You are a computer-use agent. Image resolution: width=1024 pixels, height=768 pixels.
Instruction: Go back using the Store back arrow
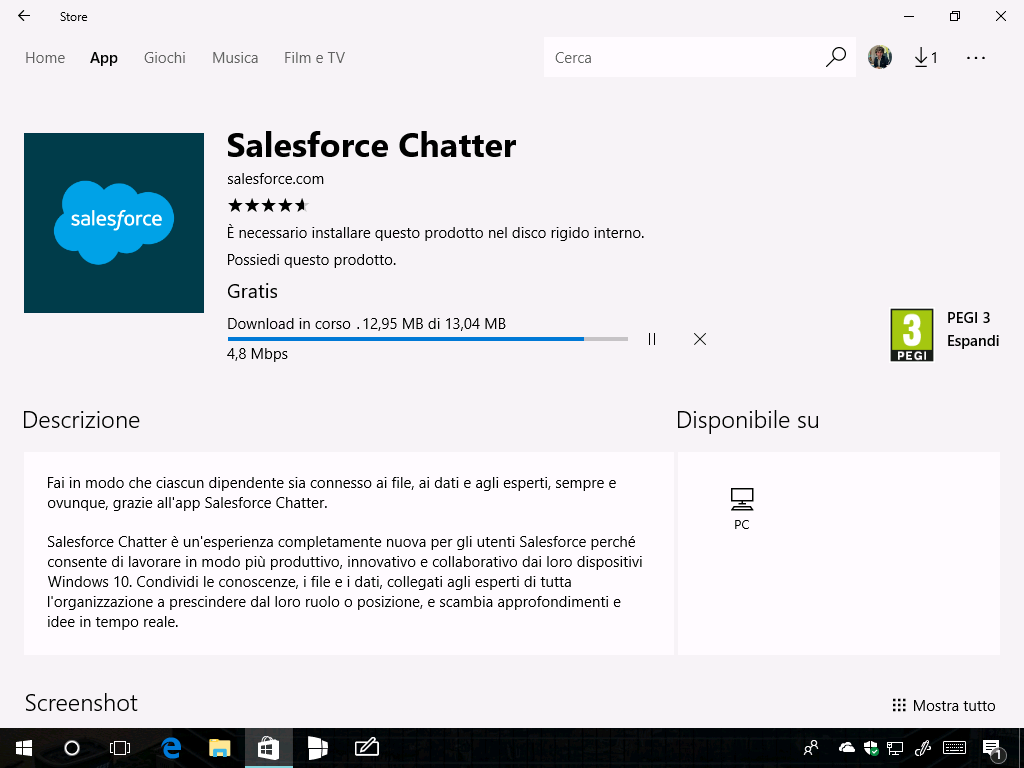coord(24,16)
